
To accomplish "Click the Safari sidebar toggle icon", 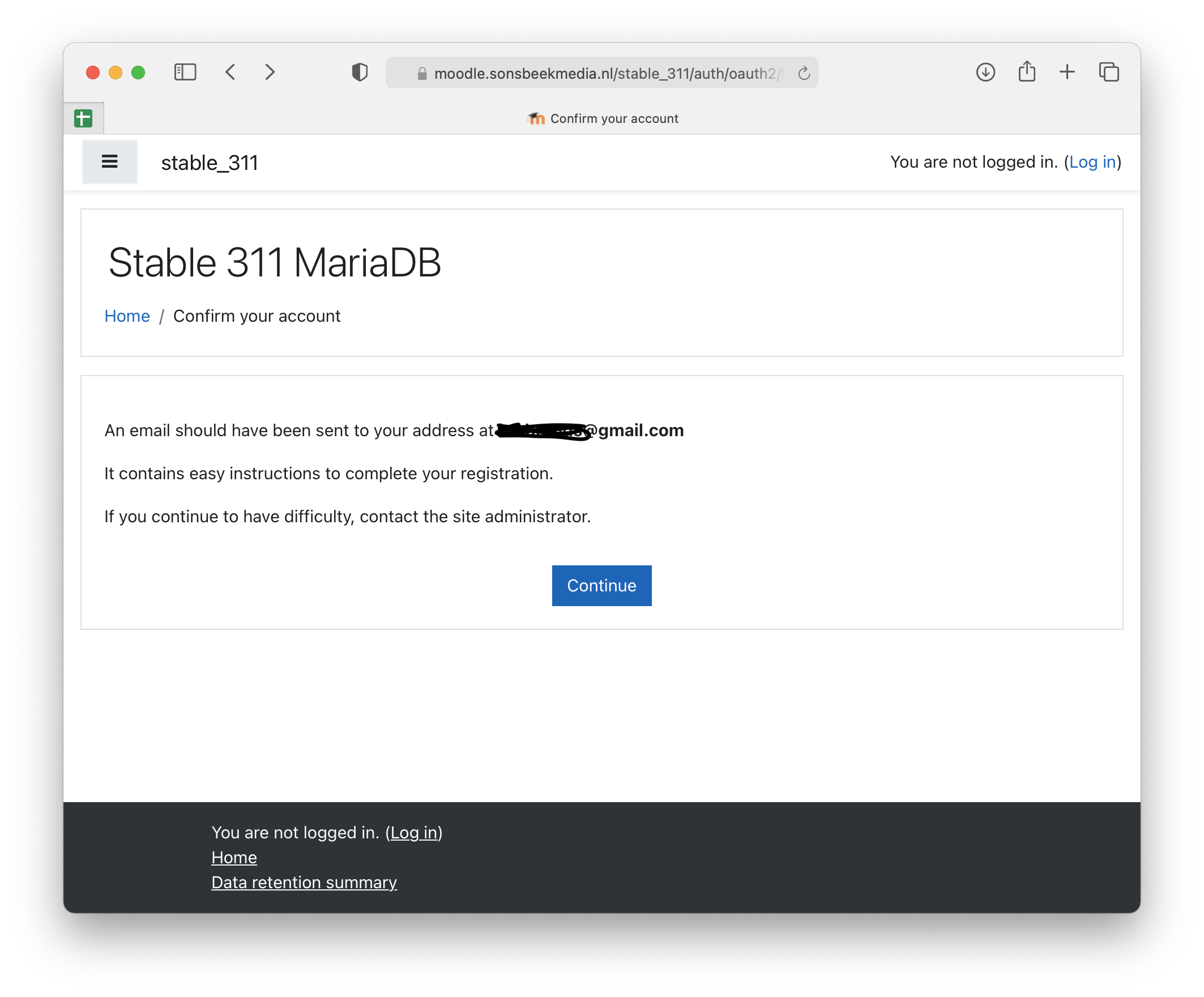I will [x=185, y=73].
